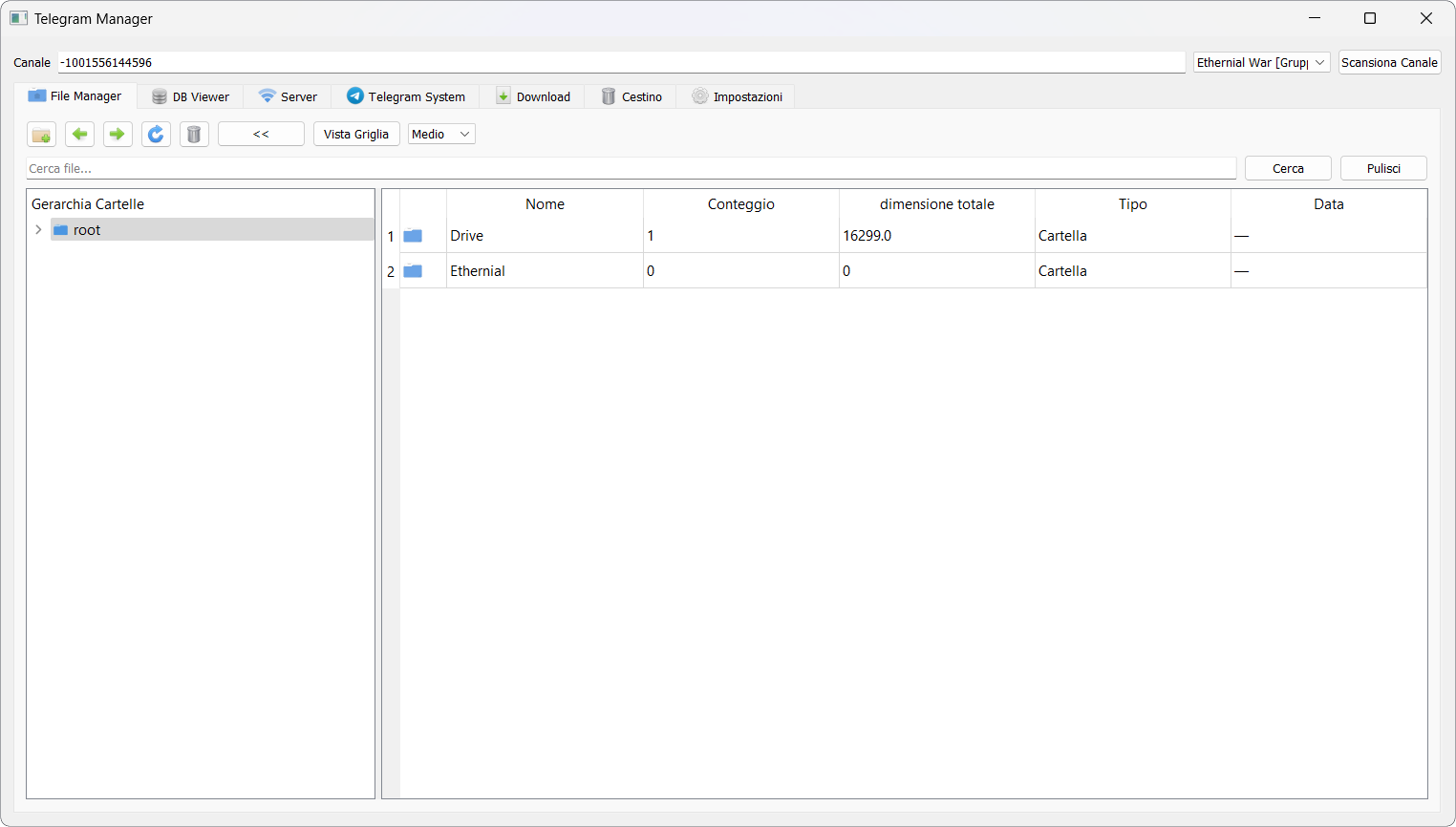Open the Medio size dropdown

point(441,134)
